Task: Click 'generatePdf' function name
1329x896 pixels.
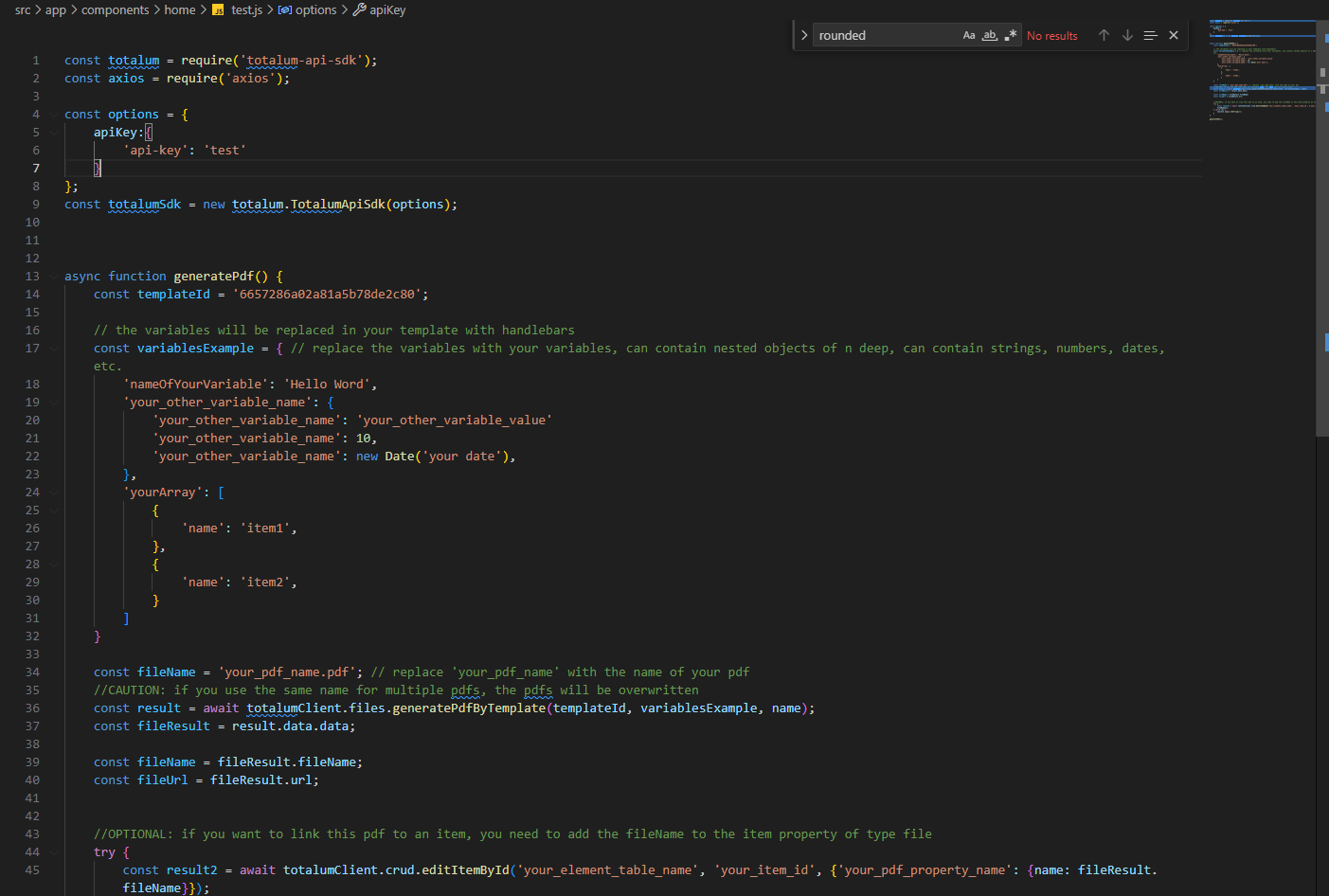Action: pyautogui.click(x=213, y=277)
